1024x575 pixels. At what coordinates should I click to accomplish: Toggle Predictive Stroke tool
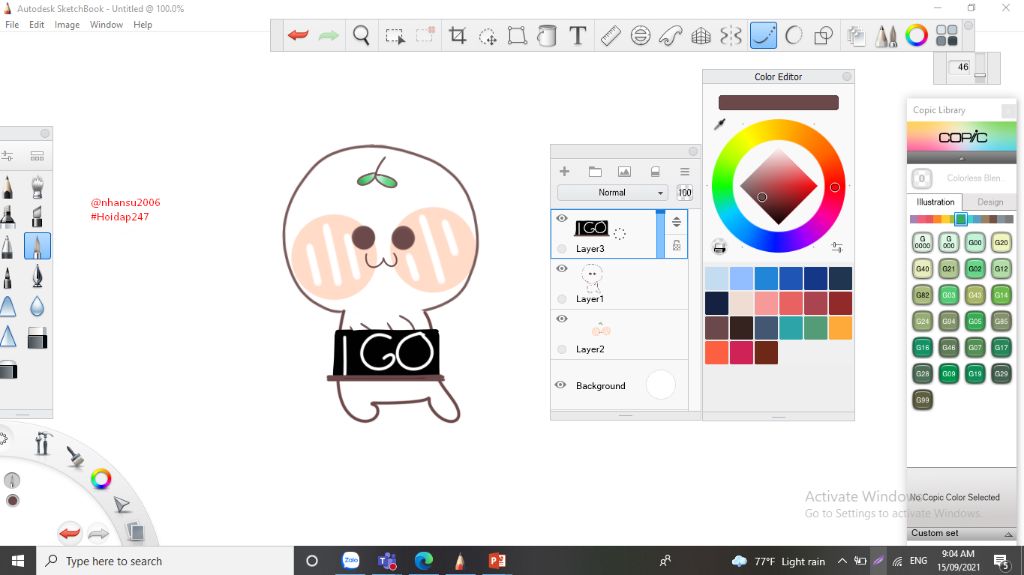793,35
